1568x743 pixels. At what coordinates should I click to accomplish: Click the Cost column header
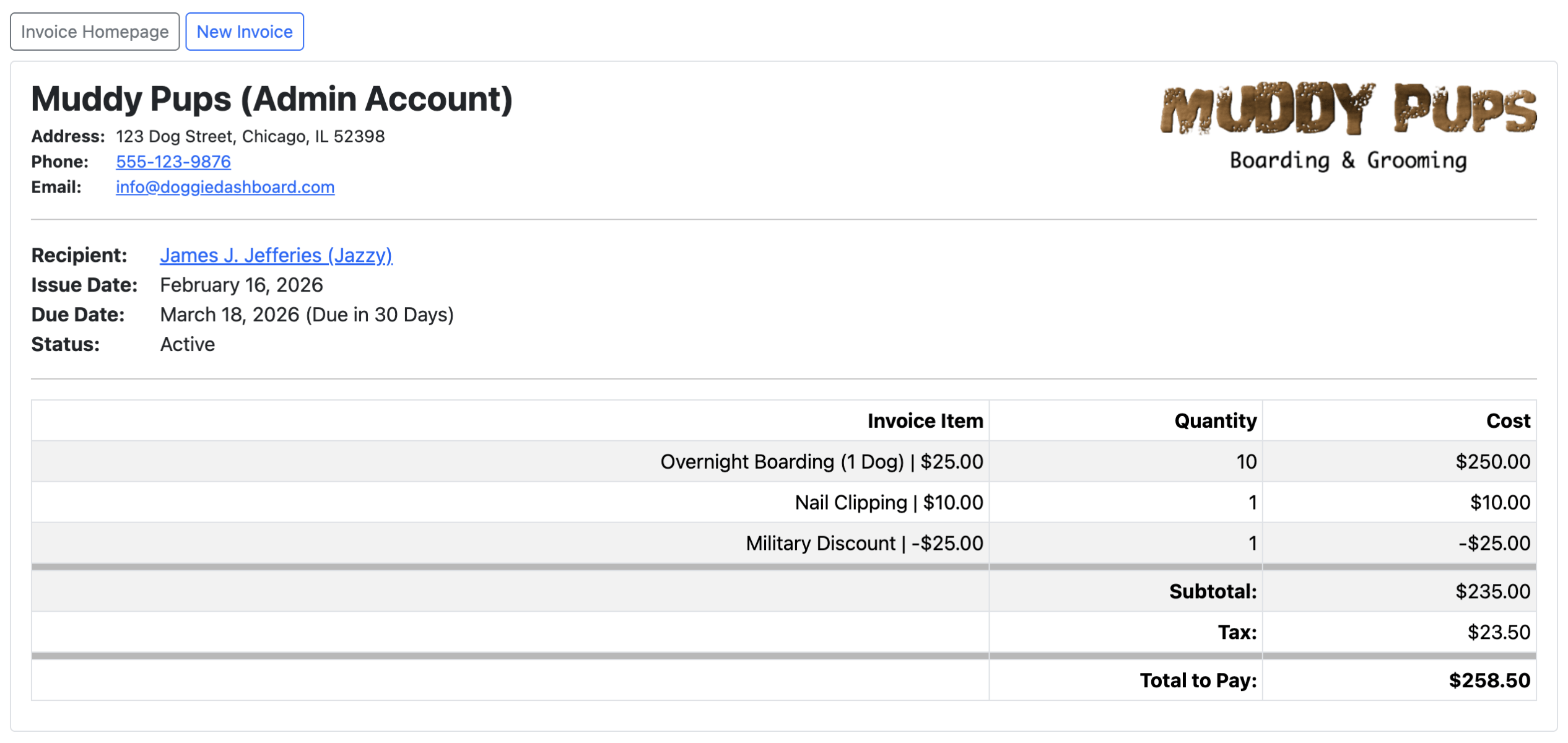1508,421
